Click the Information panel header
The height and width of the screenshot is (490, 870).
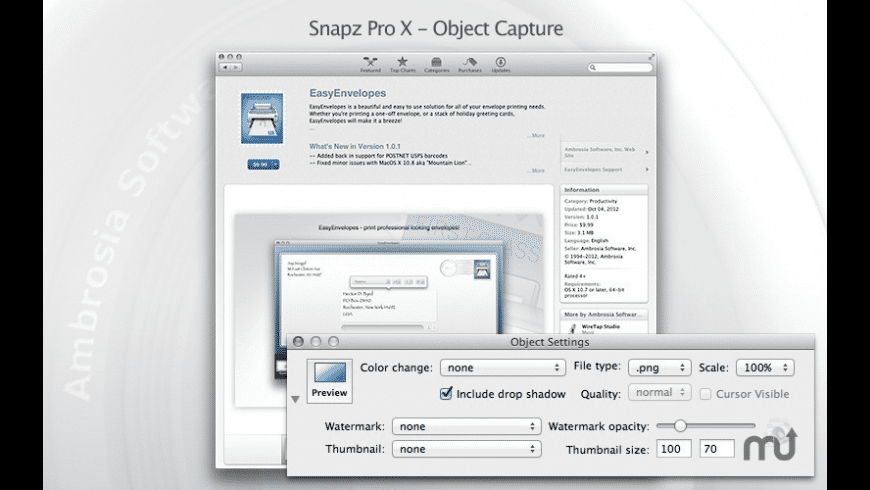coord(604,190)
